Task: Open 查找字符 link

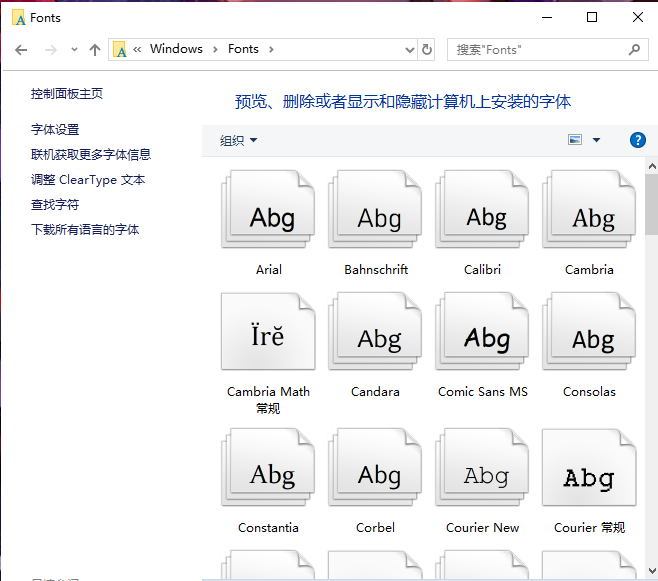Action: pos(55,205)
